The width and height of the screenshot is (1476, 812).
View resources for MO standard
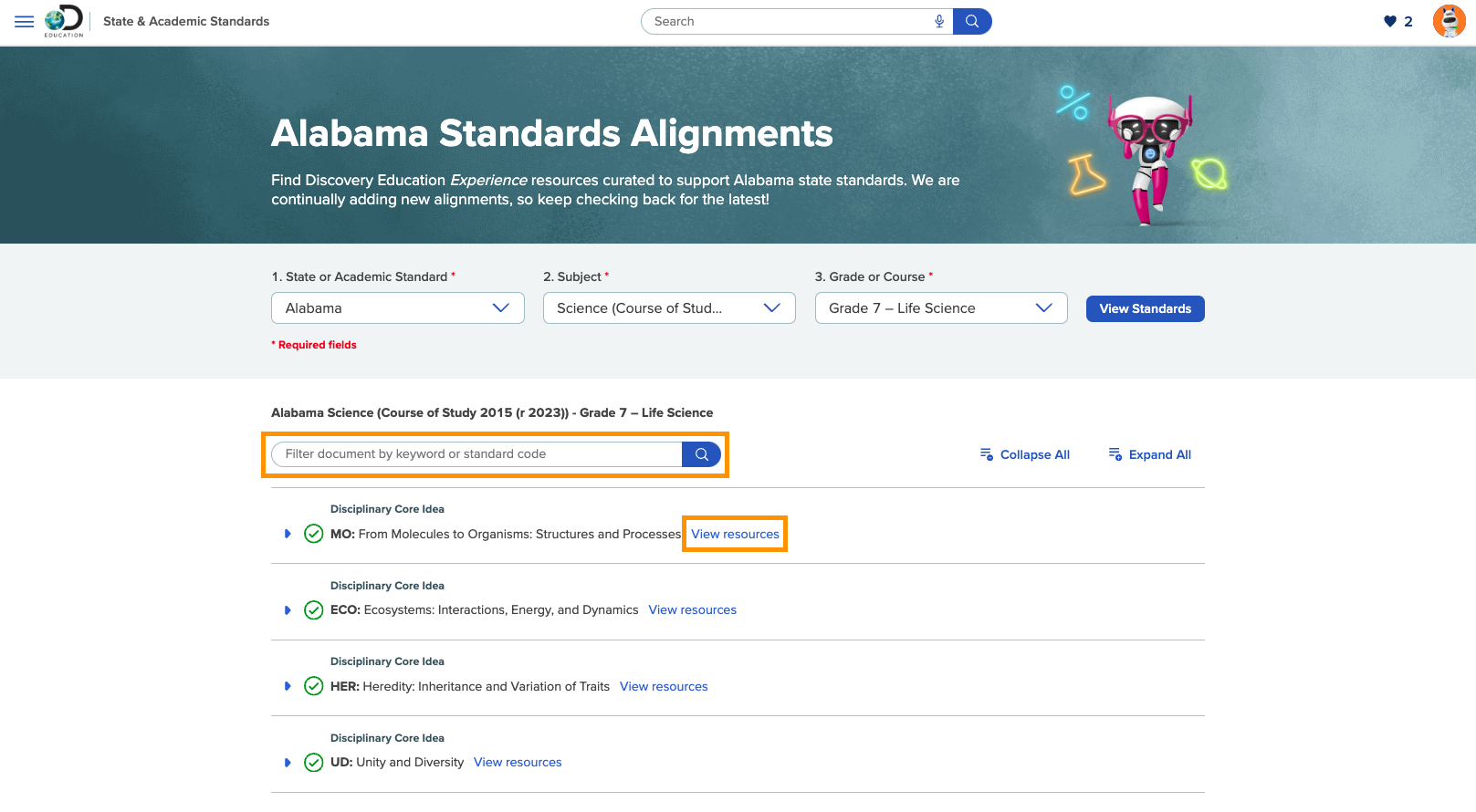pyautogui.click(x=735, y=534)
